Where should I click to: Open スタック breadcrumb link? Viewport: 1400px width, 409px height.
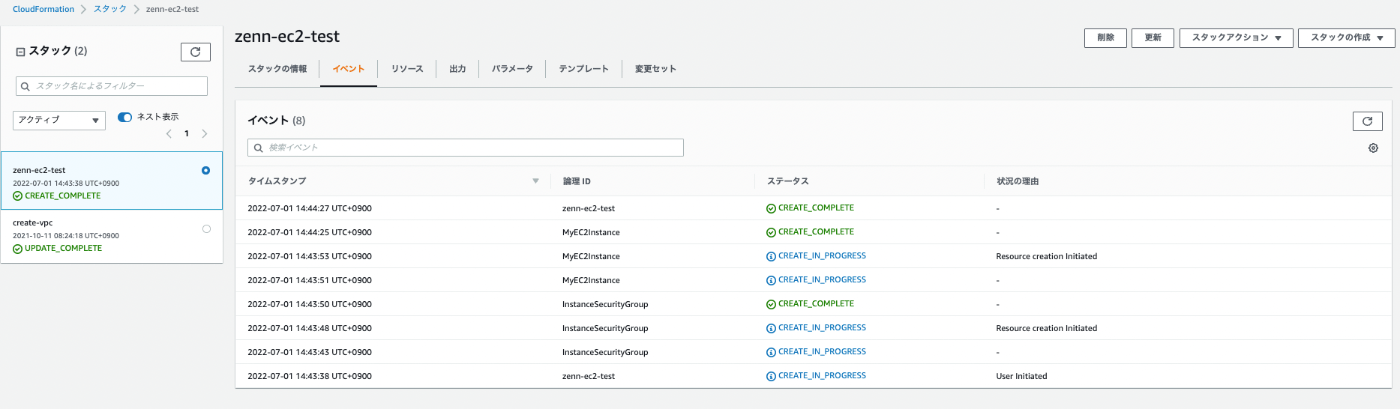110,9
